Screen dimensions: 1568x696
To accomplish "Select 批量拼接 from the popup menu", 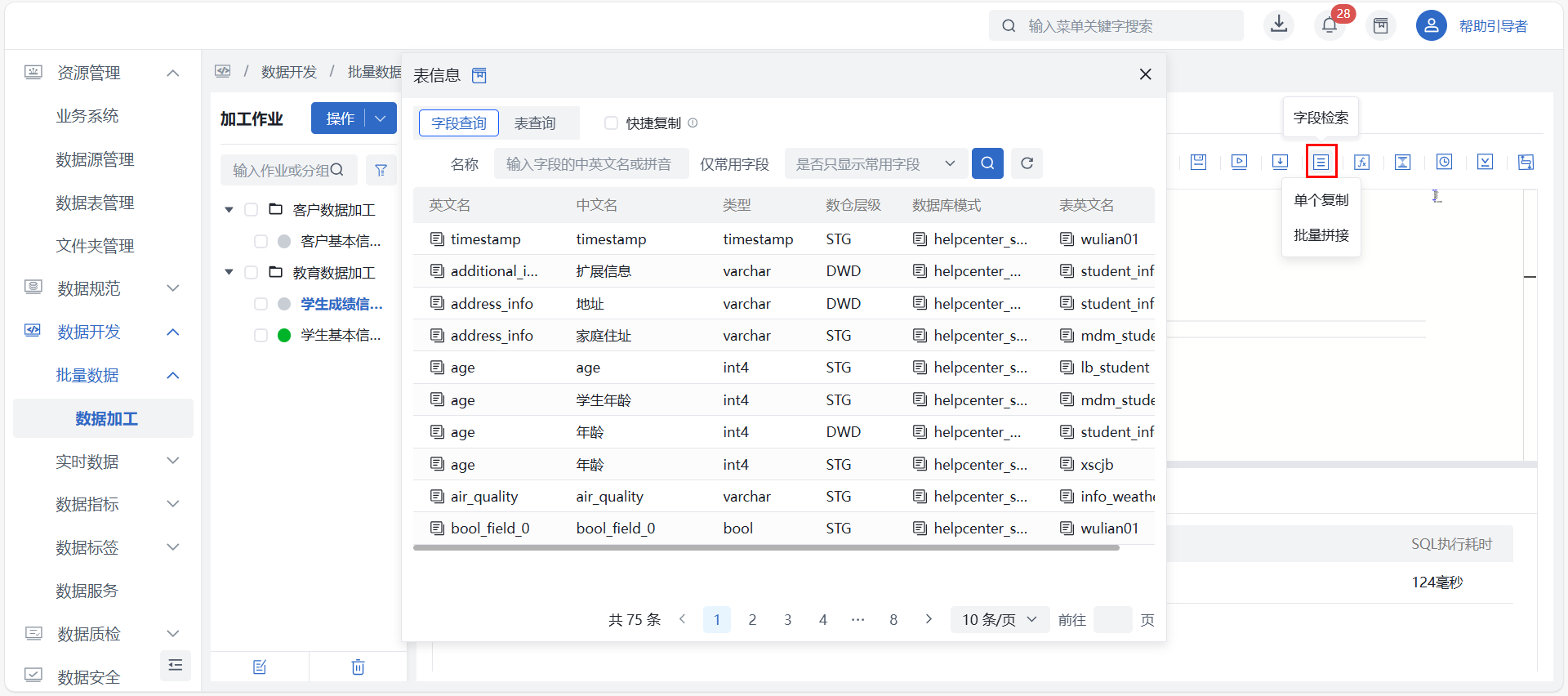I will [x=1321, y=235].
